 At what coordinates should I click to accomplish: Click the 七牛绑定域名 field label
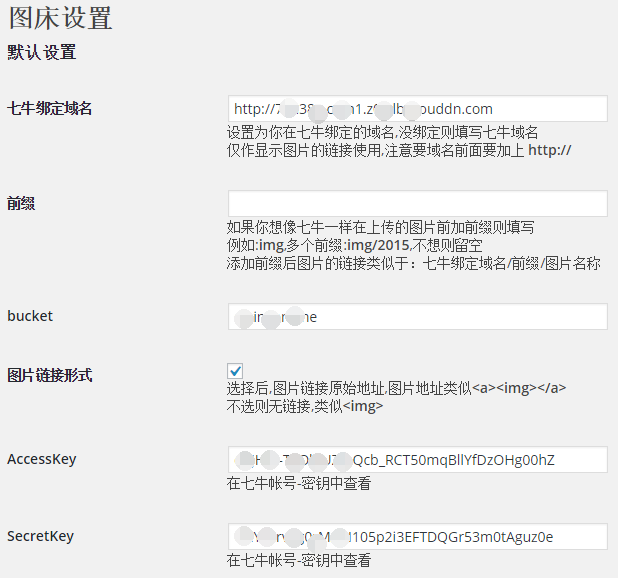(x=50, y=109)
